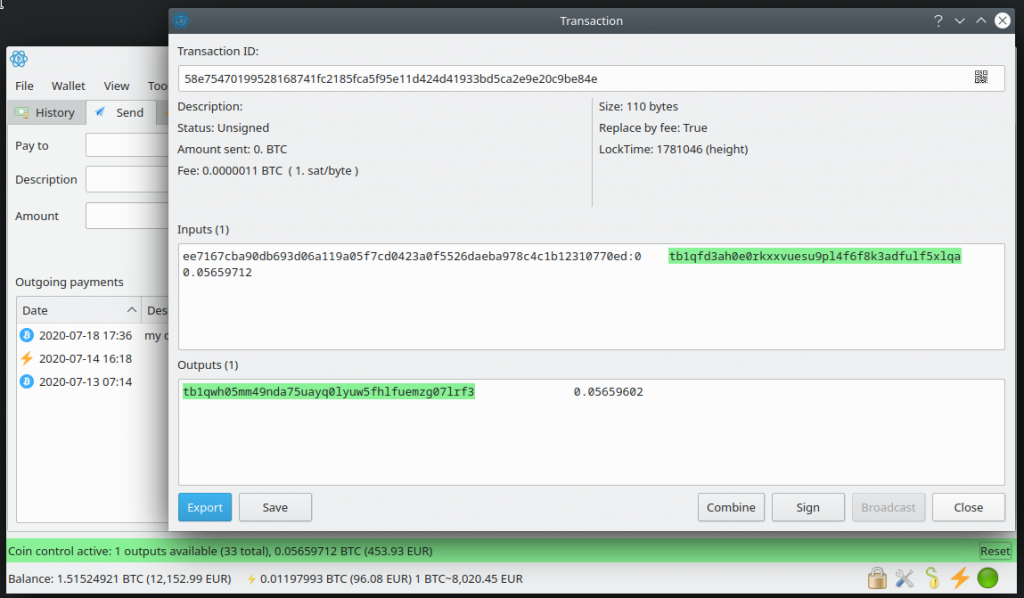Switch to the Send tab

coord(121,112)
